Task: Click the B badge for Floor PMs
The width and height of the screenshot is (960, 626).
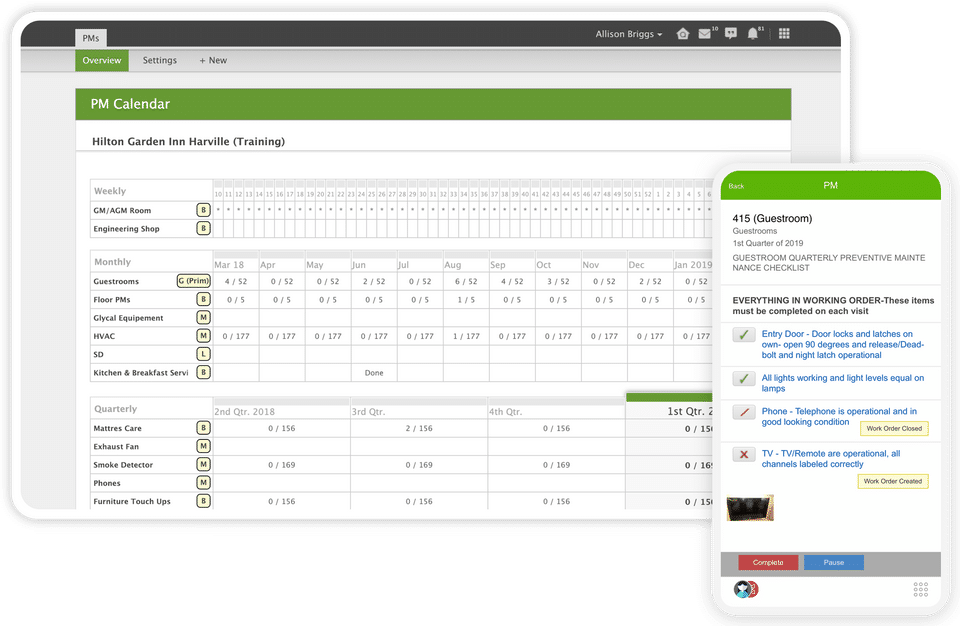Action: click(x=203, y=300)
